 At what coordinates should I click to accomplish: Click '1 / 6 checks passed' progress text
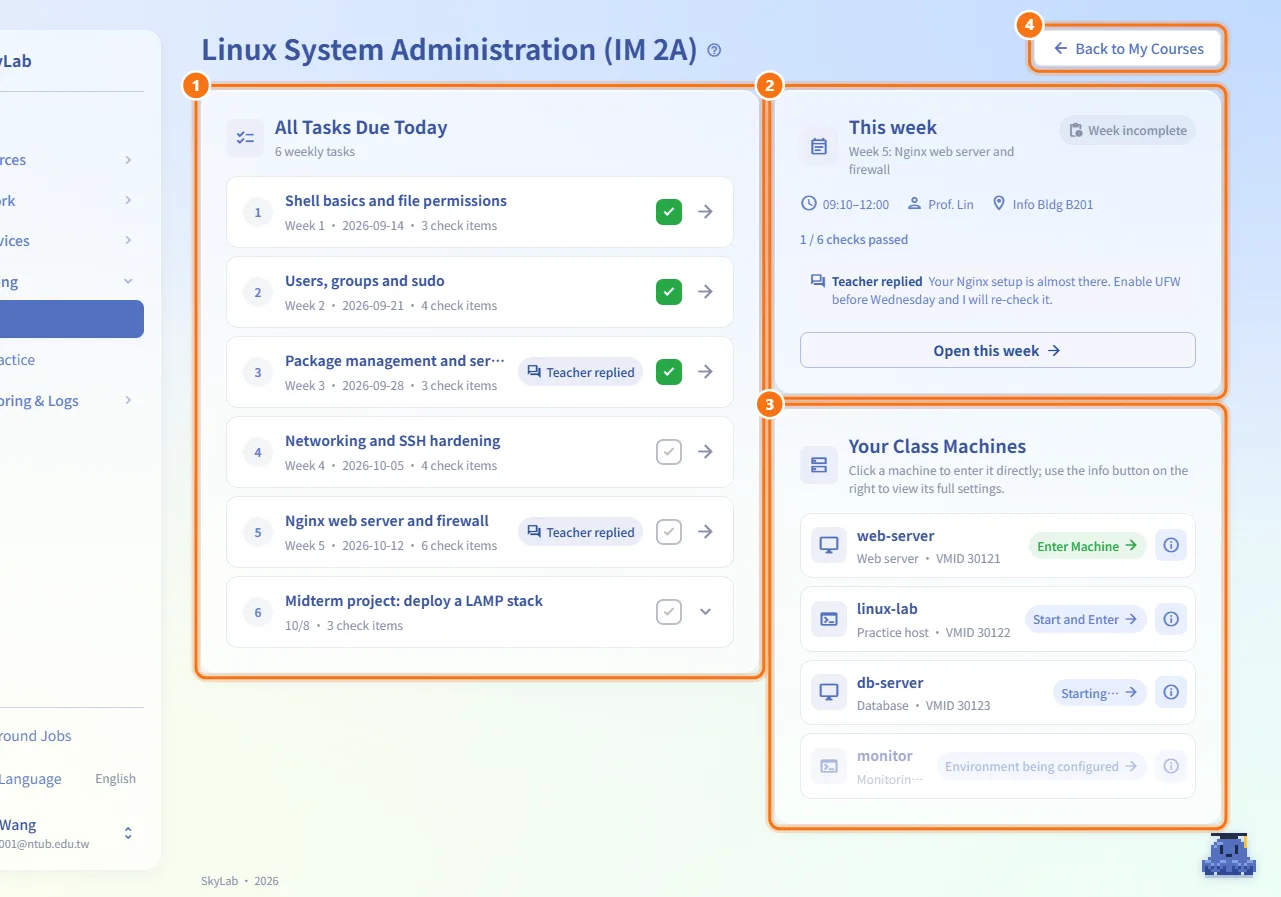click(x=854, y=240)
